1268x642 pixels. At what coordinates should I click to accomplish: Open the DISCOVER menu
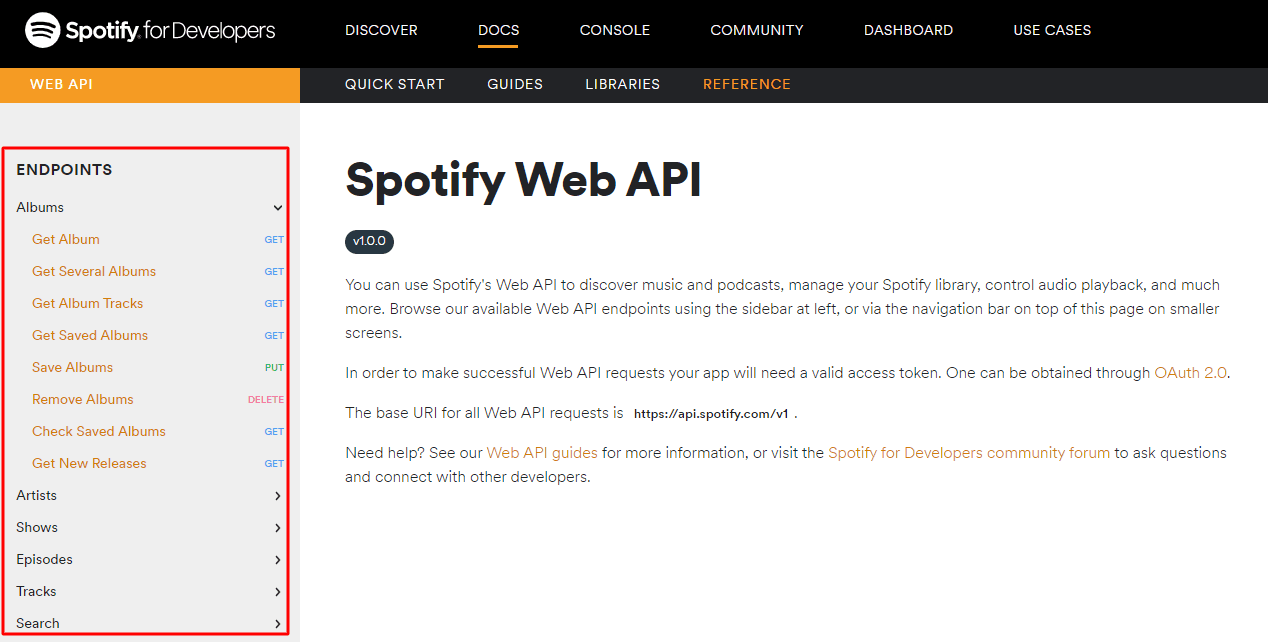pyautogui.click(x=381, y=30)
